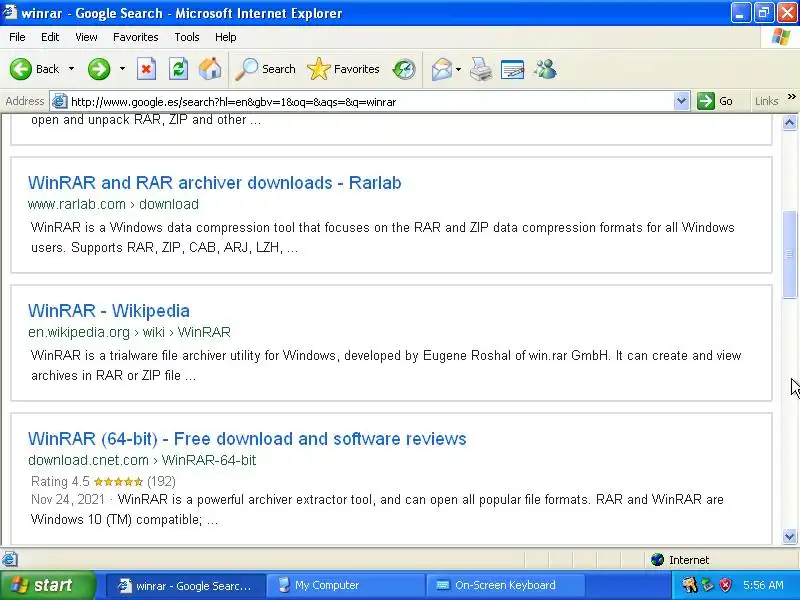Expand the Links toolbar chevron

(x=791, y=96)
